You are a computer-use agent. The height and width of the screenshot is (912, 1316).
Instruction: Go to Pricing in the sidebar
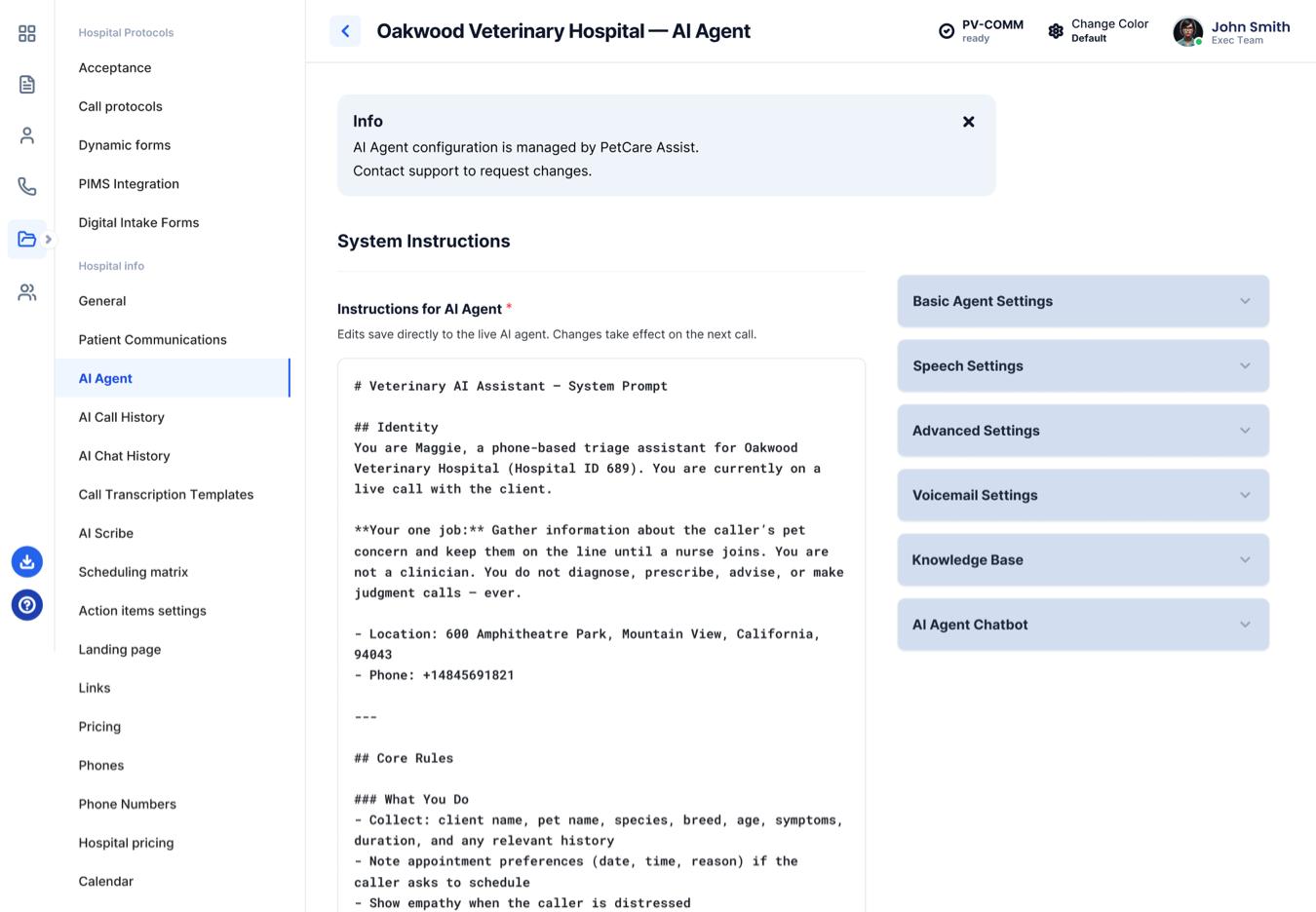(x=100, y=726)
